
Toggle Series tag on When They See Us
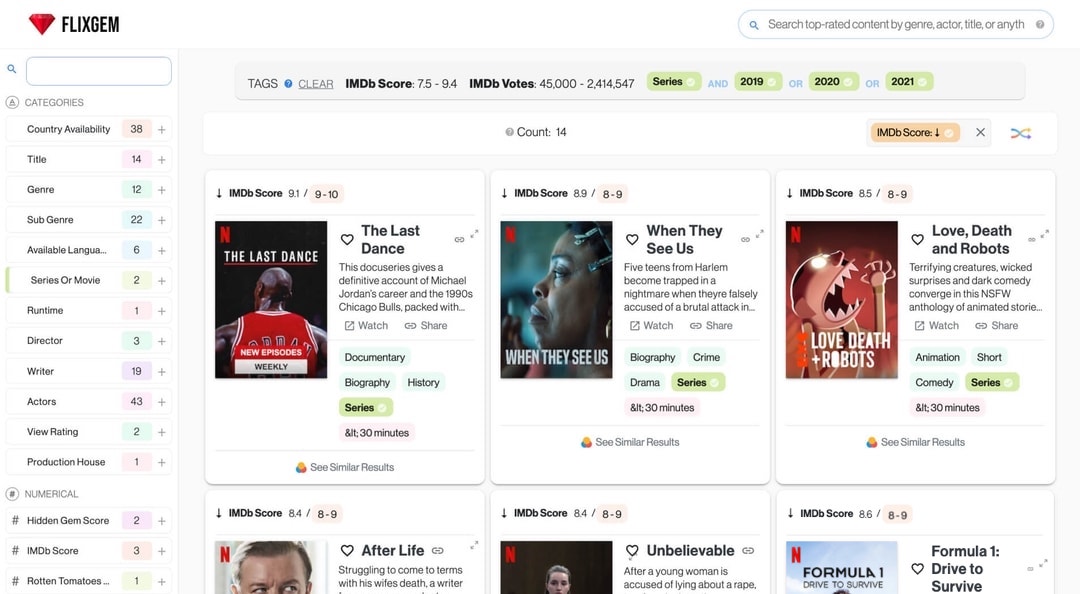pos(698,382)
